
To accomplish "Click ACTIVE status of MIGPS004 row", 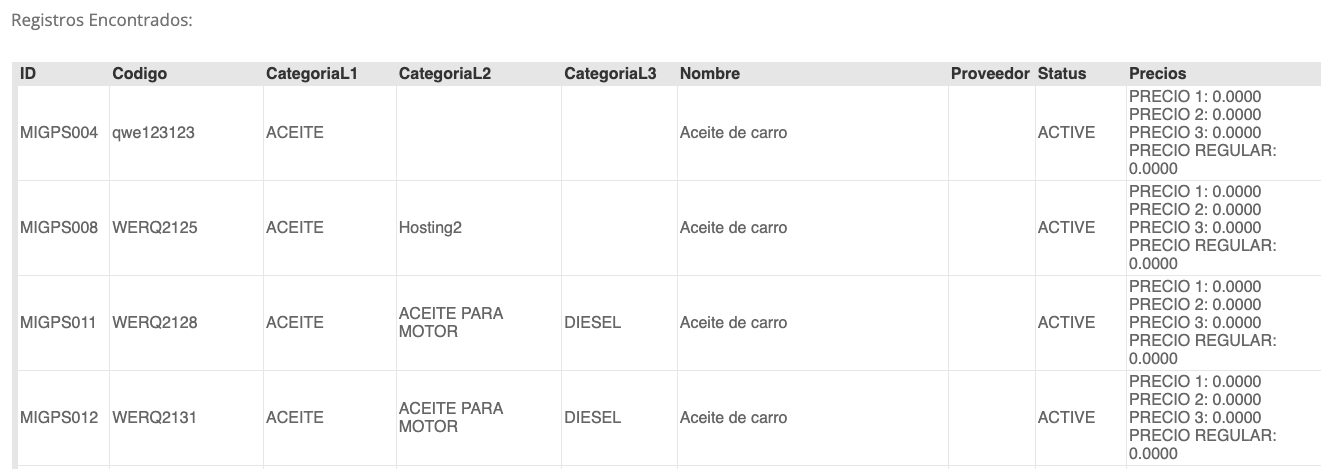I will (1066, 133).
